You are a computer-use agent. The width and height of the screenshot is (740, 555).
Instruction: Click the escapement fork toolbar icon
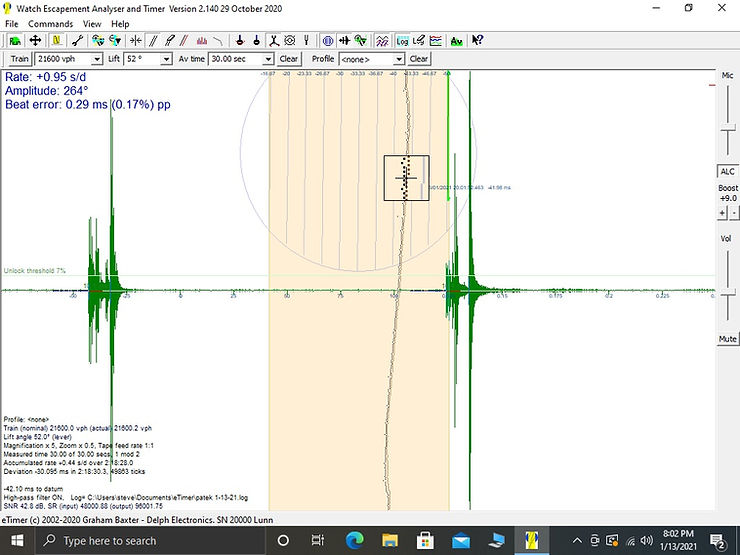coord(272,41)
